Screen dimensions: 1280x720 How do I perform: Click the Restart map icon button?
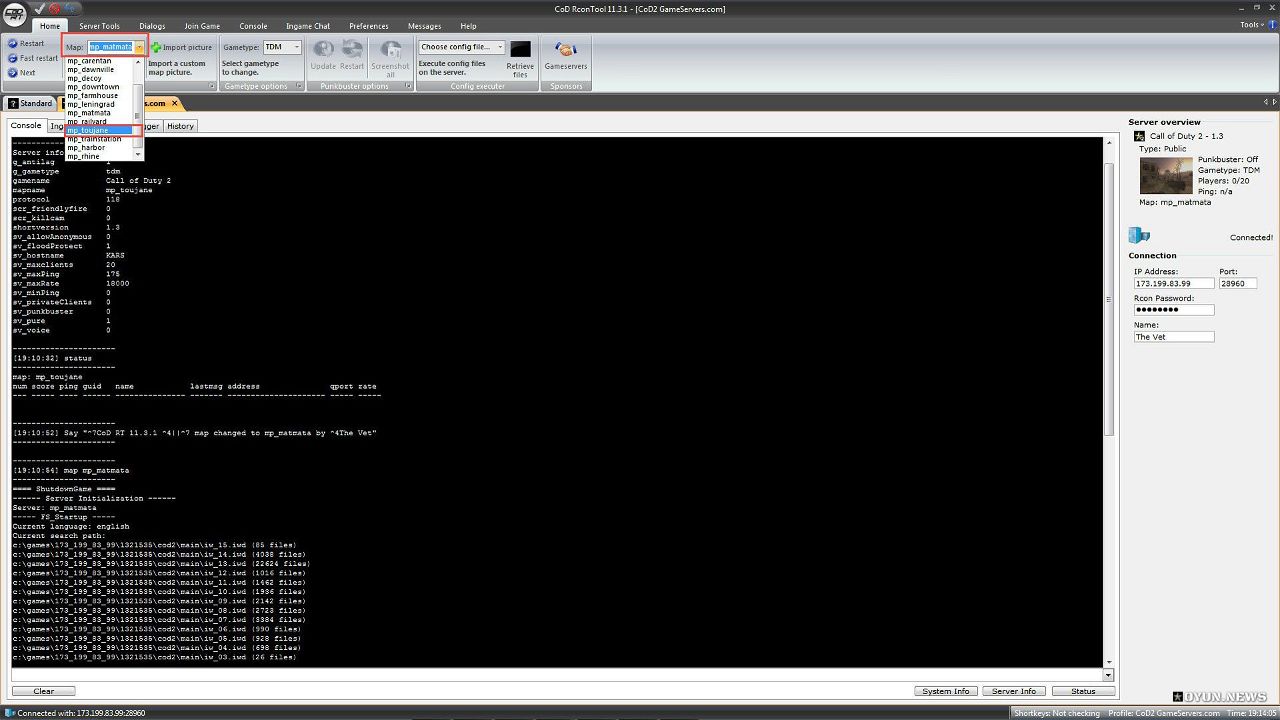(12, 44)
